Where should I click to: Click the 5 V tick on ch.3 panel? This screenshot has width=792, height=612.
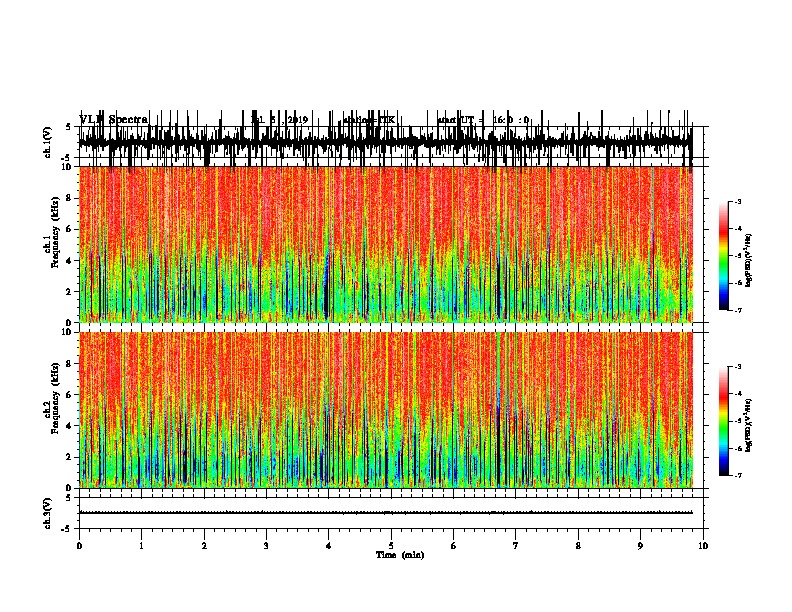click(69, 498)
